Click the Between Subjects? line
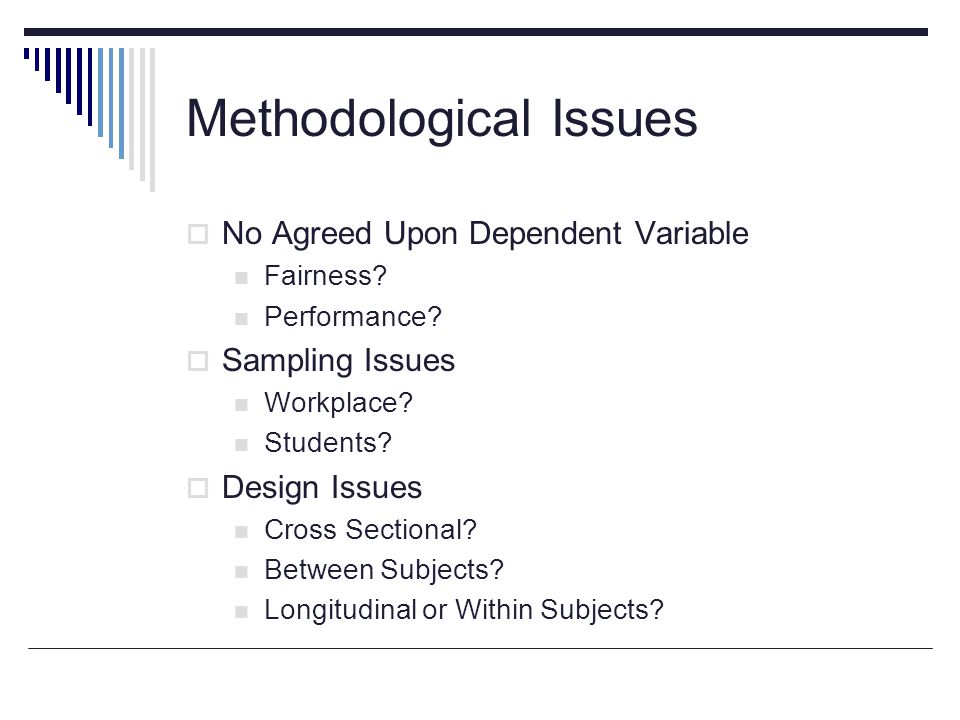The image size is (960, 720). pos(383,570)
